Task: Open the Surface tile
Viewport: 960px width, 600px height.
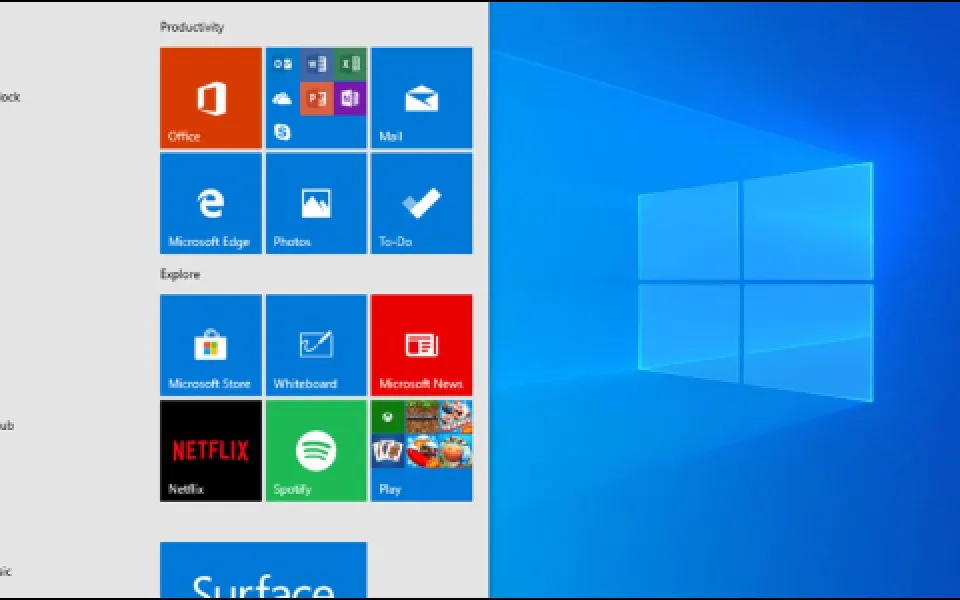Action: point(263,570)
